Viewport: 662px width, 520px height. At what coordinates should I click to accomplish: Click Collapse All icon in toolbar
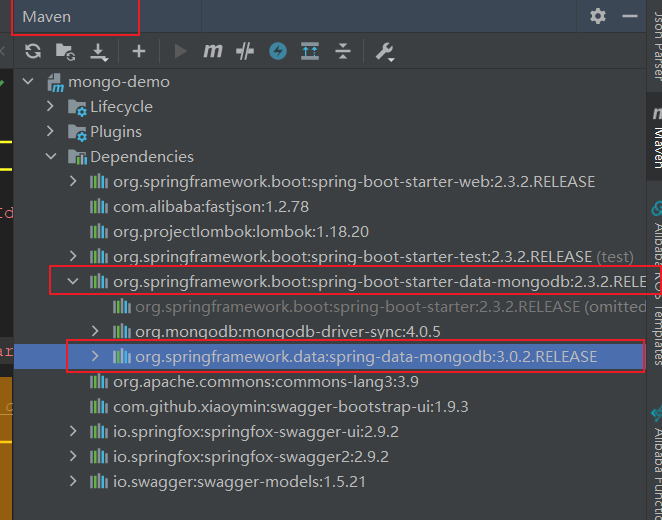coord(343,51)
